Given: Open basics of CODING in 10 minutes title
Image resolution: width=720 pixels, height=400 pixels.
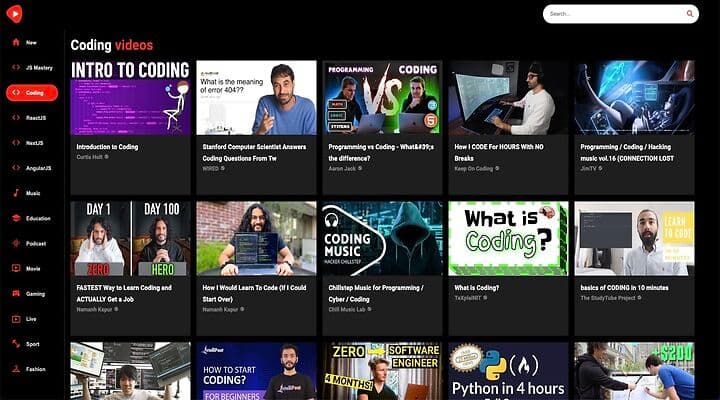Looking at the screenshot, I should click(624, 288).
